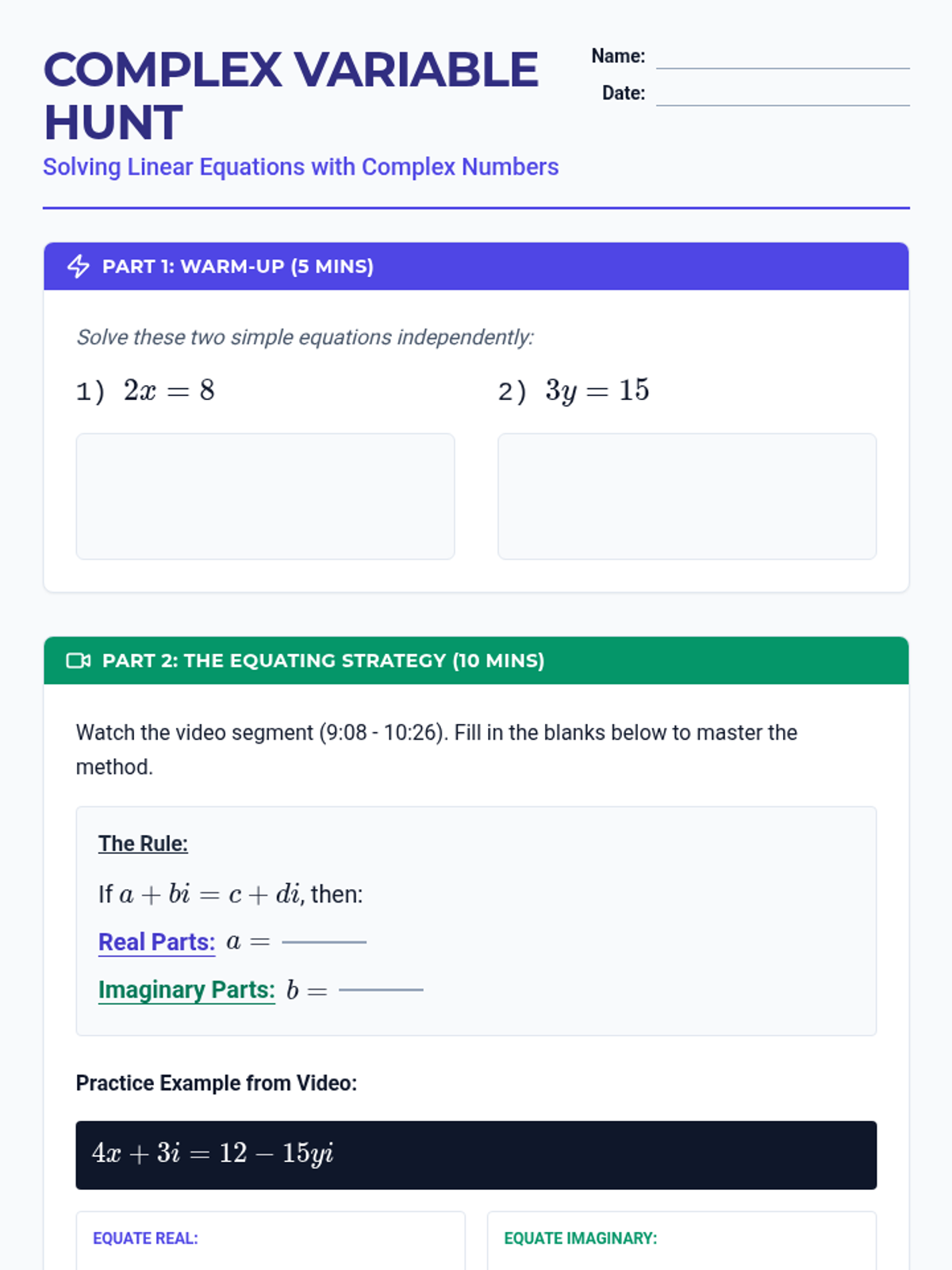Click the underlined Real Parts label
The image size is (952, 1270).
(x=156, y=942)
